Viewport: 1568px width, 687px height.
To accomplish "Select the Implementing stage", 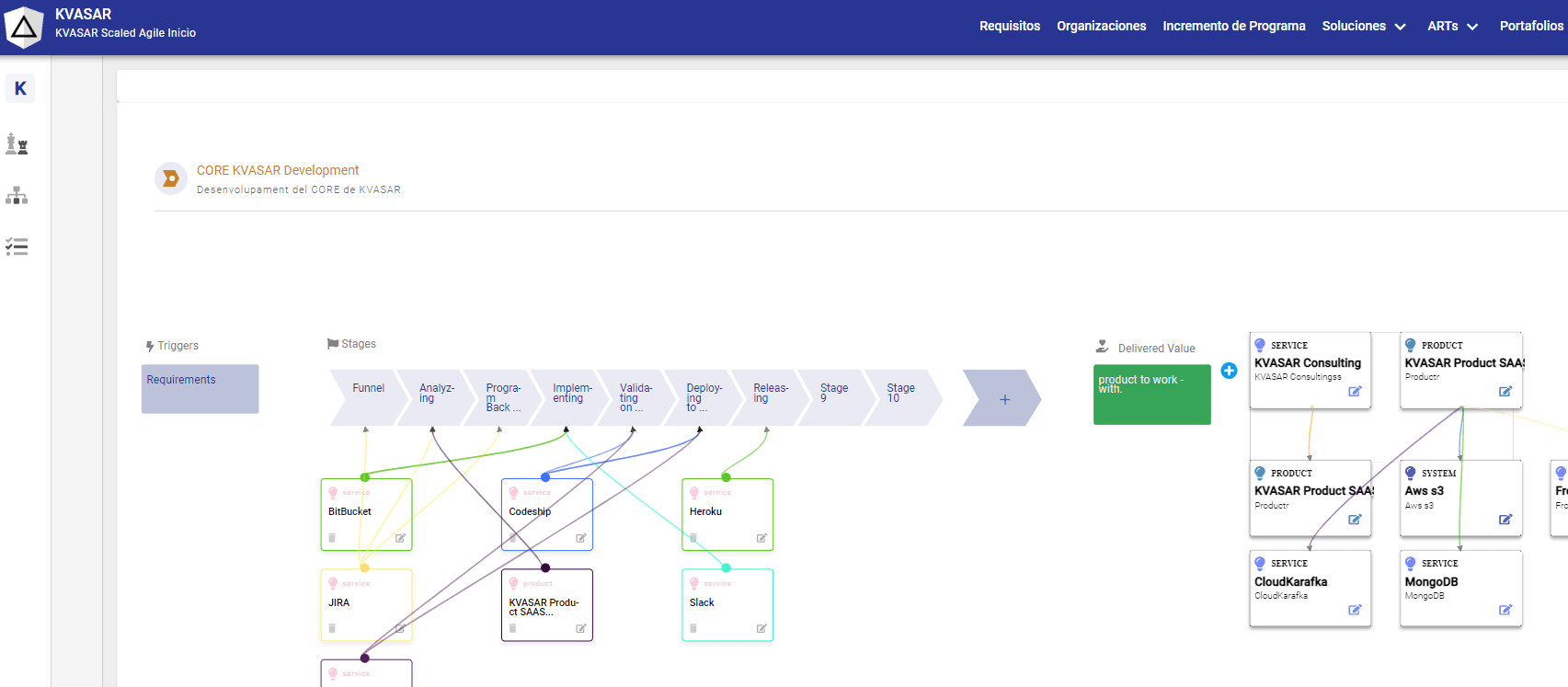I will click(x=568, y=397).
